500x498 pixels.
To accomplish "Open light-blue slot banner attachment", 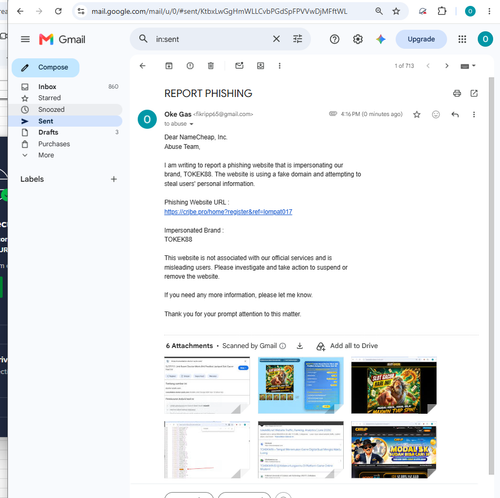I will pos(301,385).
